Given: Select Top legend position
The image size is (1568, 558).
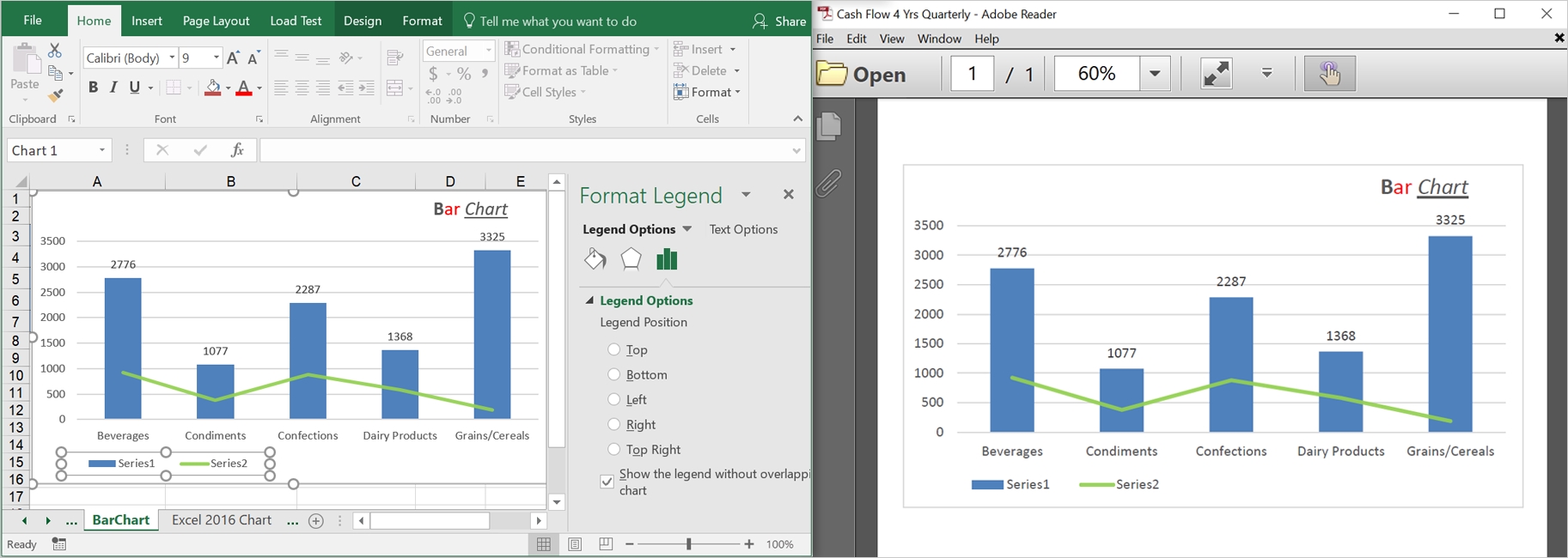Looking at the screenshot, I should coord(613,349).
